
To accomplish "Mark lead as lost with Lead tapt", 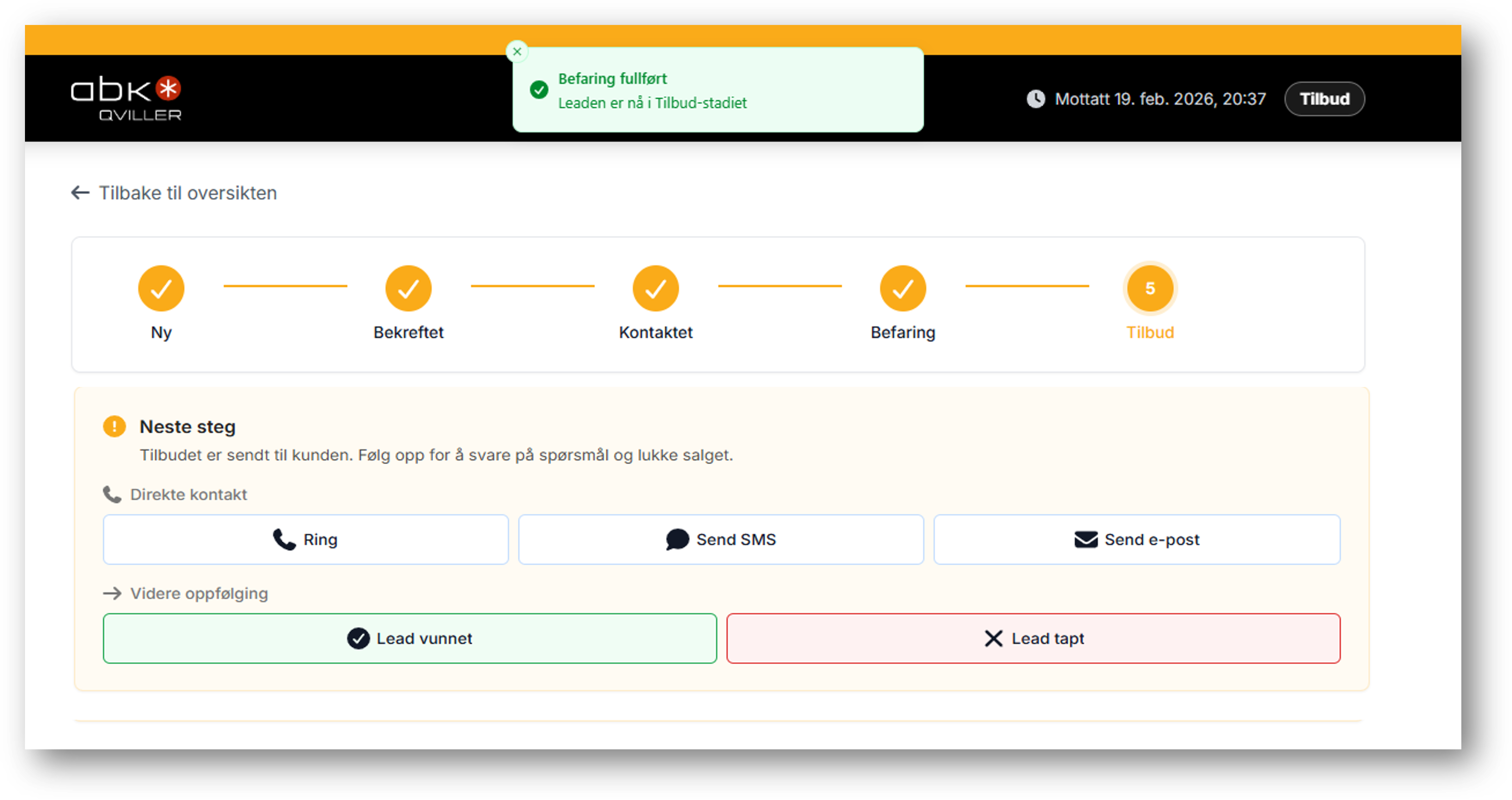I will 1033,638.
